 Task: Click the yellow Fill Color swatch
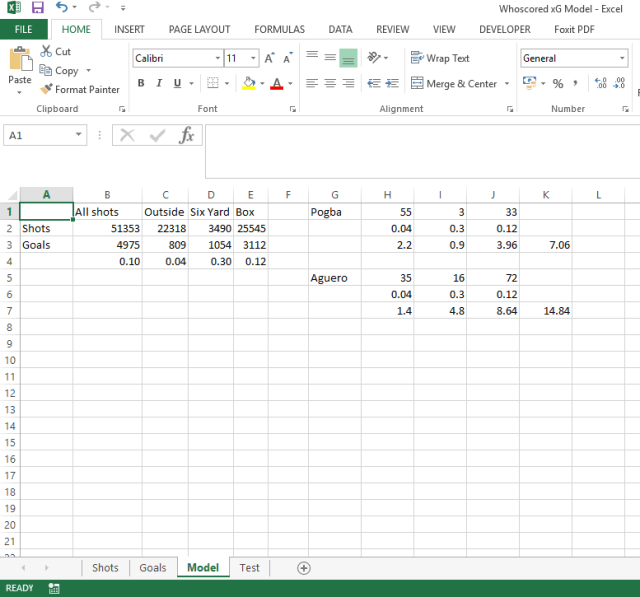coord(248,84)
